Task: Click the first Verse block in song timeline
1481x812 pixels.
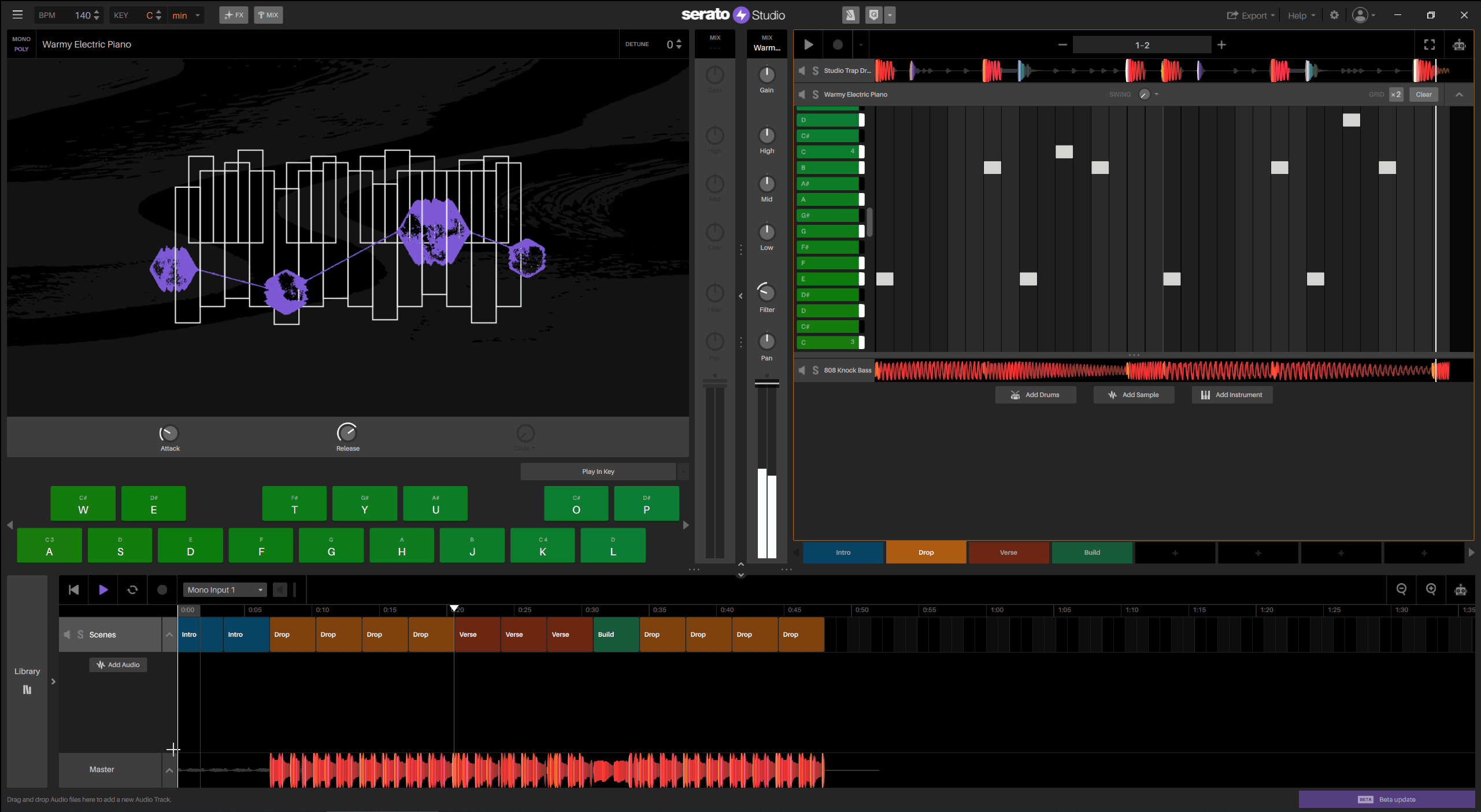Action: pos(477,635)
